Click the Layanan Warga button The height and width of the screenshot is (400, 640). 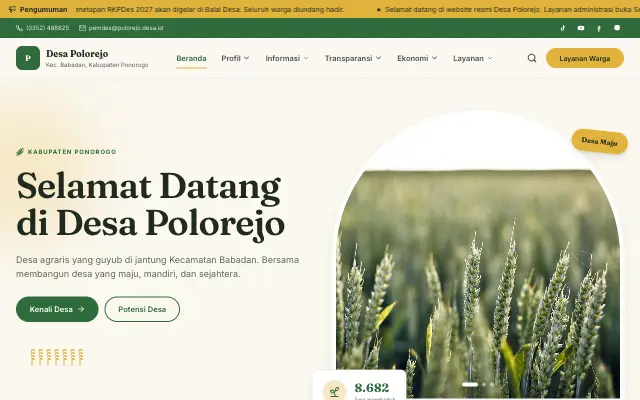(585, 58)
